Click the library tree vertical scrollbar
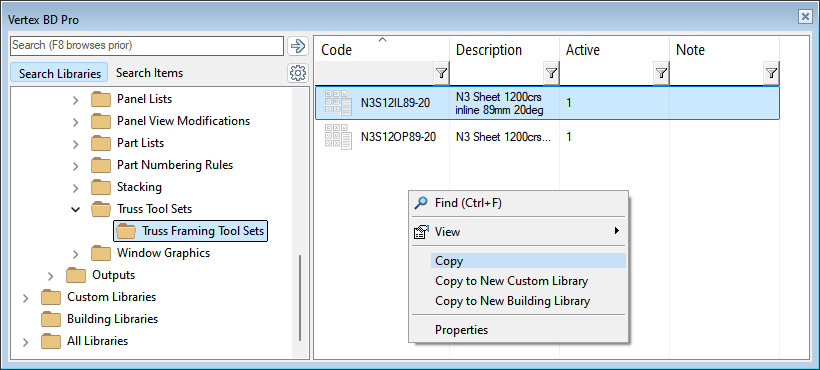The width and height of the screenshot is (820, 370). 300,298
